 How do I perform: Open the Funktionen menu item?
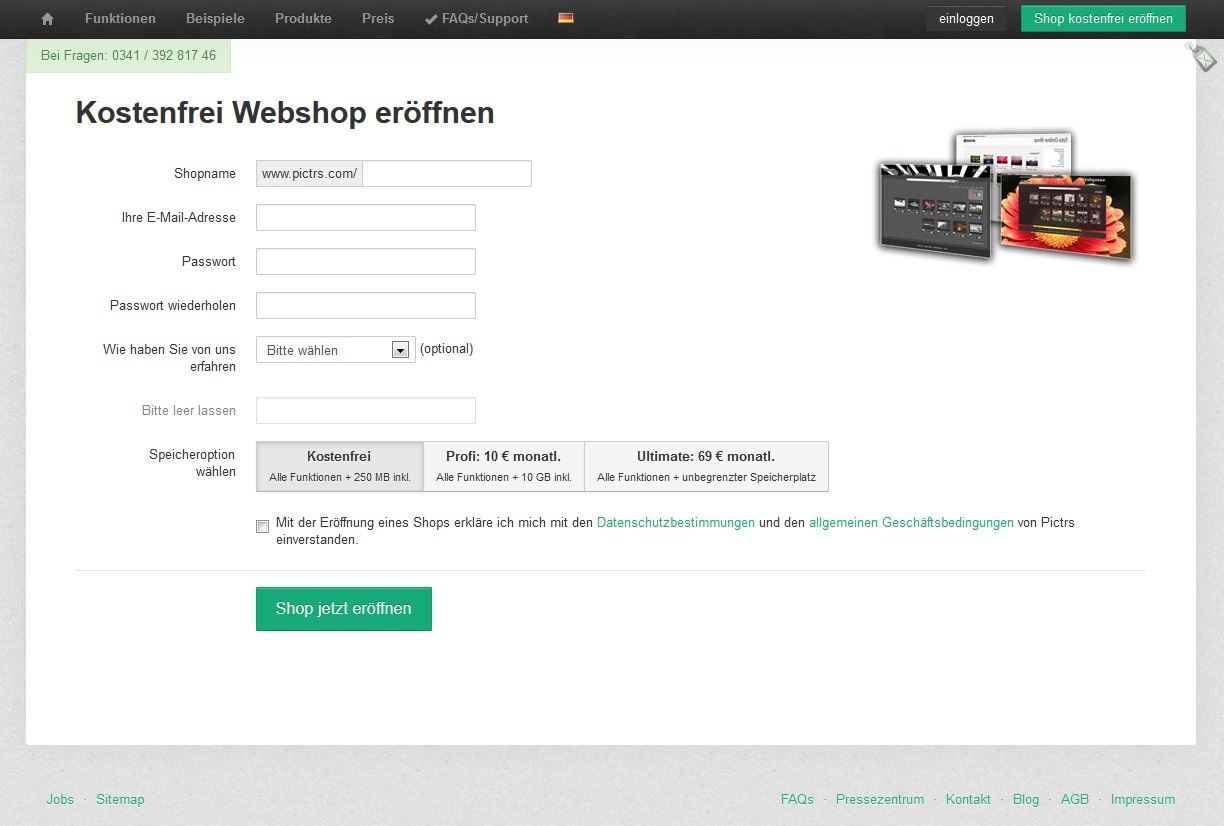(x=120, y=19)
